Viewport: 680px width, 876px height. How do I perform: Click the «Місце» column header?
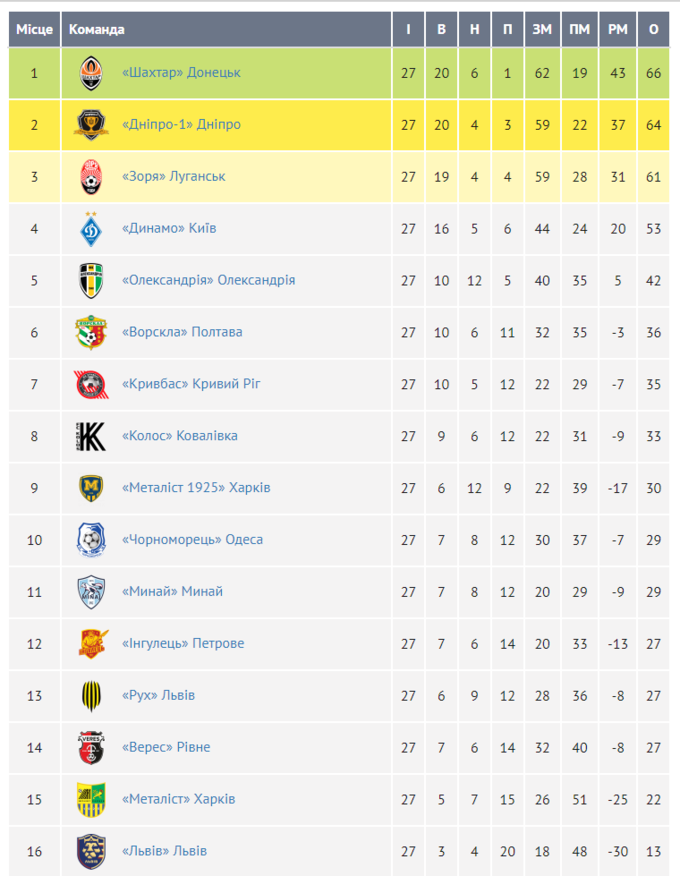click(x=34, y=29)
